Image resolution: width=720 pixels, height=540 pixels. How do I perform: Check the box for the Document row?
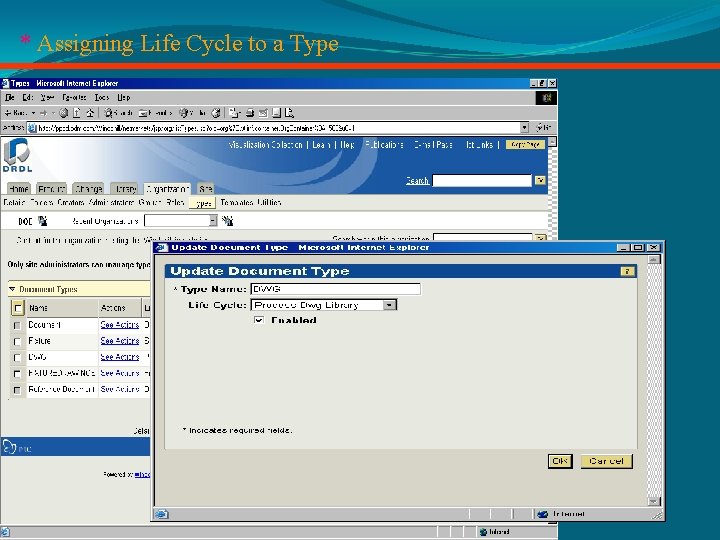click(x=17, y=326)
